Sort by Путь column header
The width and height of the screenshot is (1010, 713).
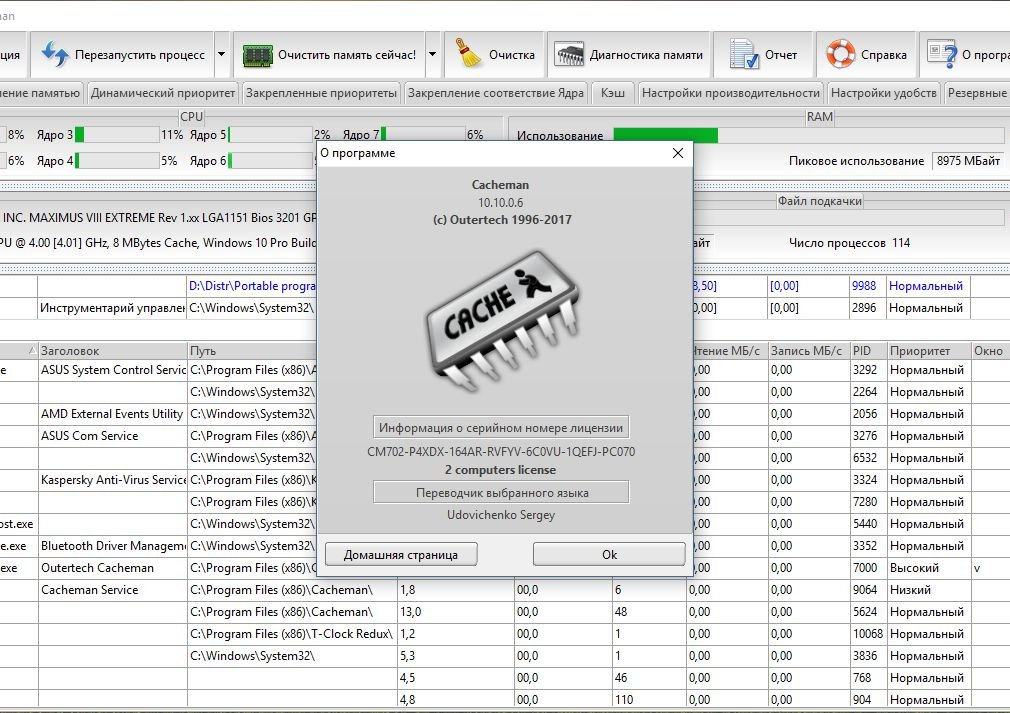point(252,351)
